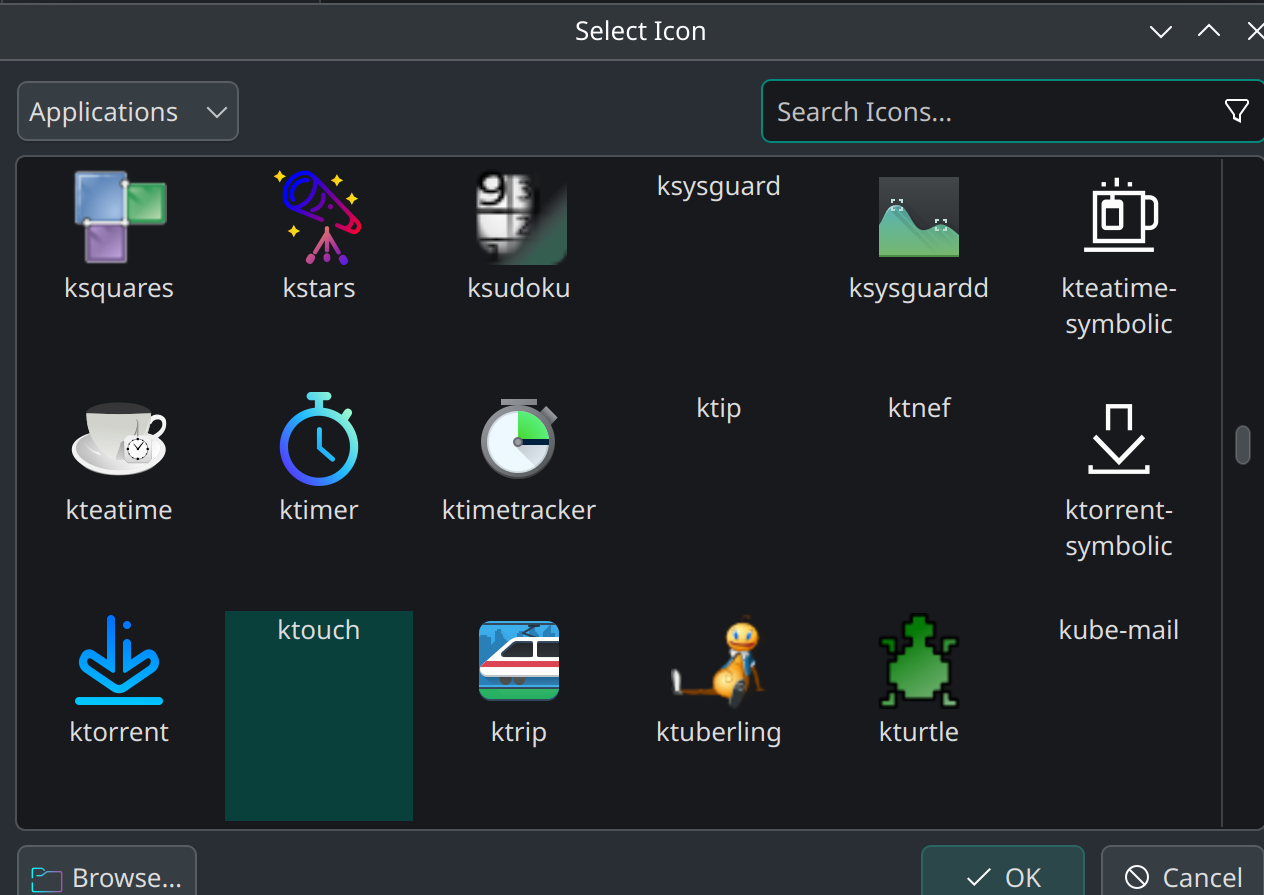
Task: Collapse the dialog with the up chevron
Action: pyautogui.click(x=1208, y=31)
